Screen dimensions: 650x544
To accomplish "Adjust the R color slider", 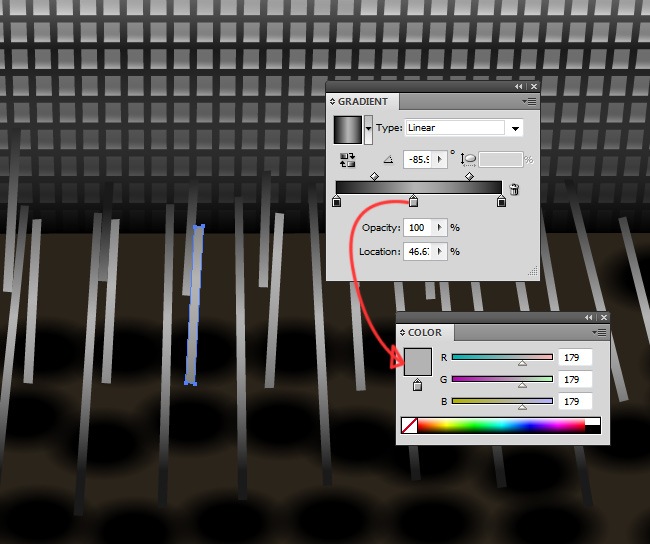I will tap(502, 357).
